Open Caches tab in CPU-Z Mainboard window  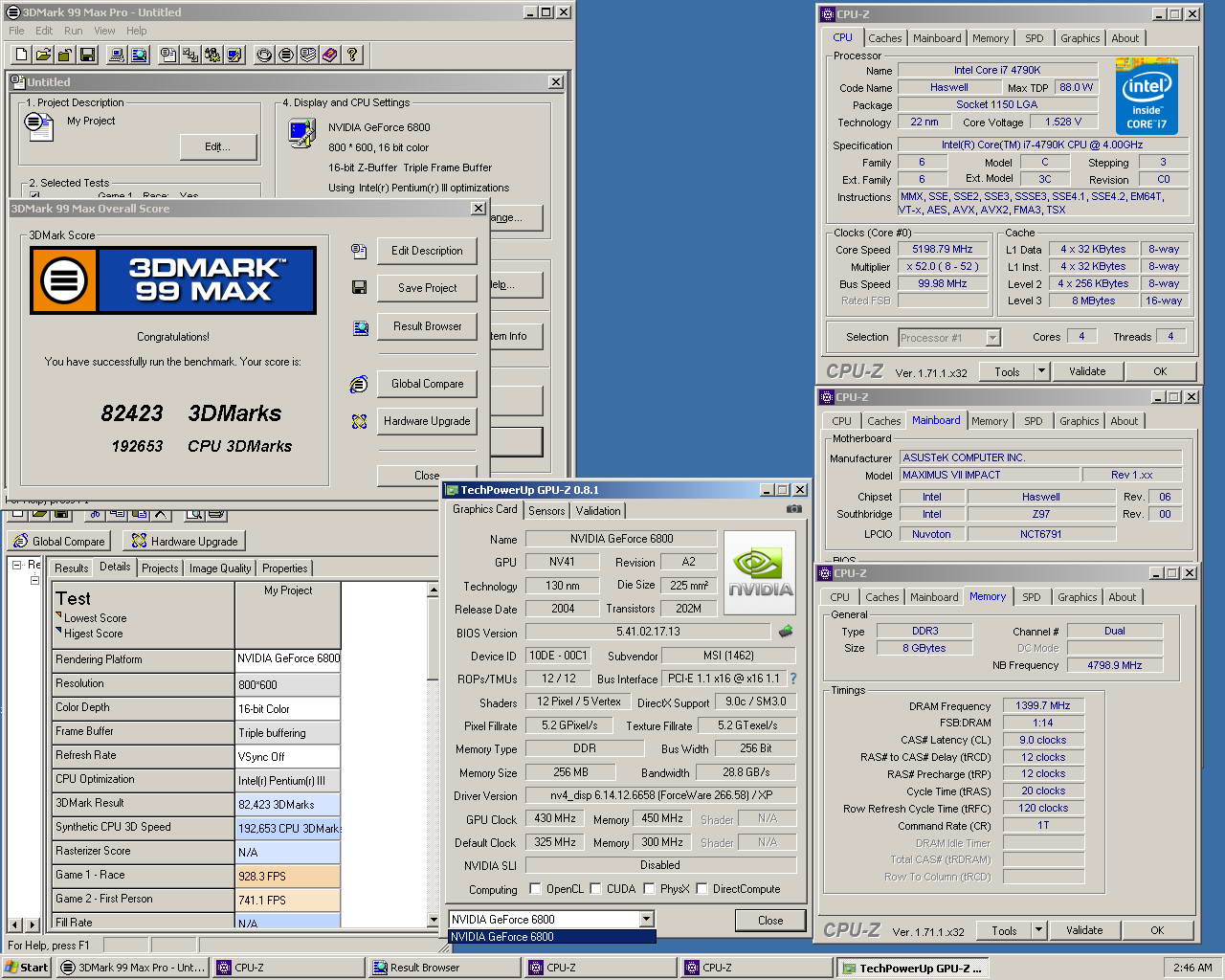pos(883,421)
